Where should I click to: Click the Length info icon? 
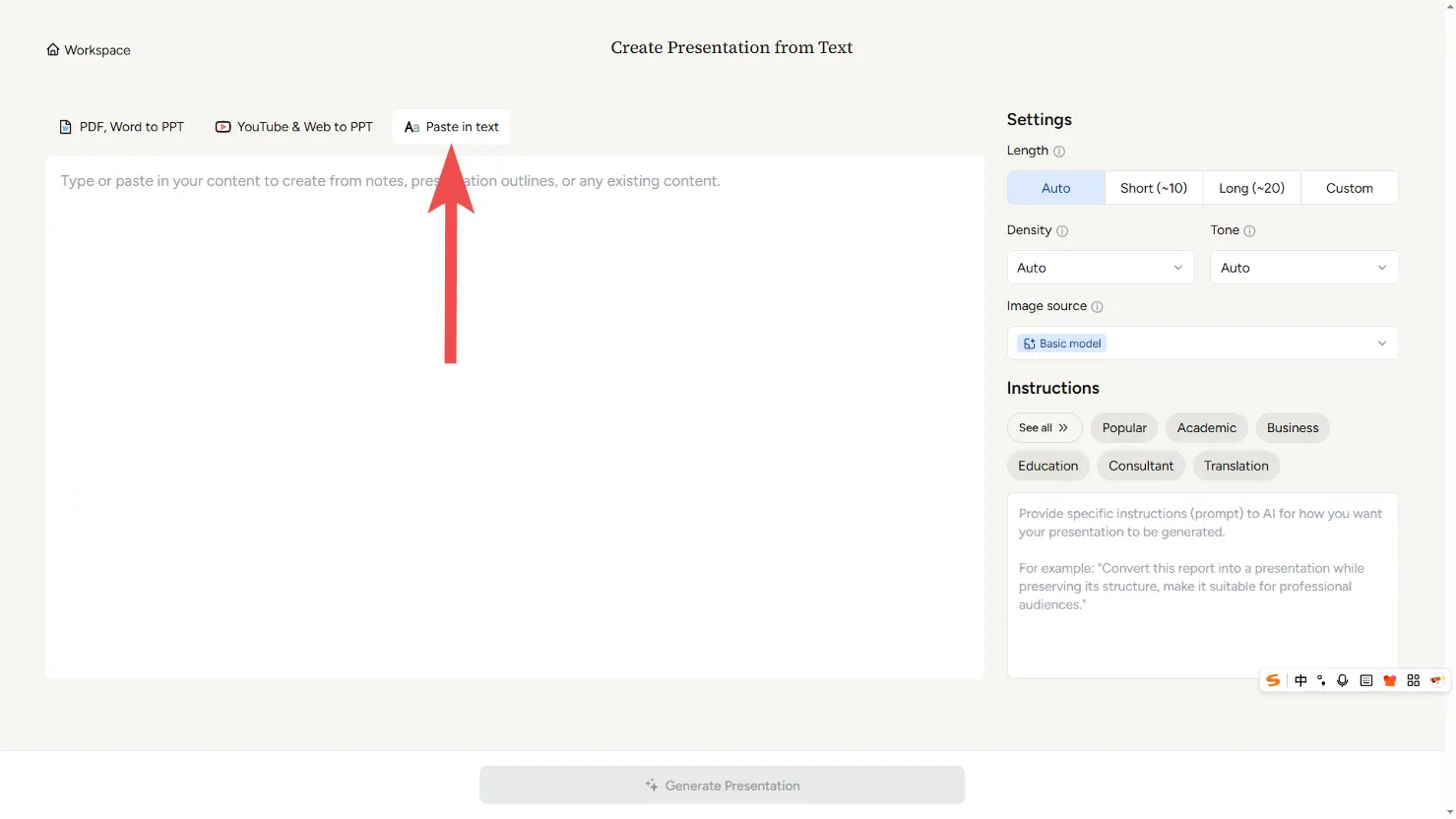tap(1059, 152)
